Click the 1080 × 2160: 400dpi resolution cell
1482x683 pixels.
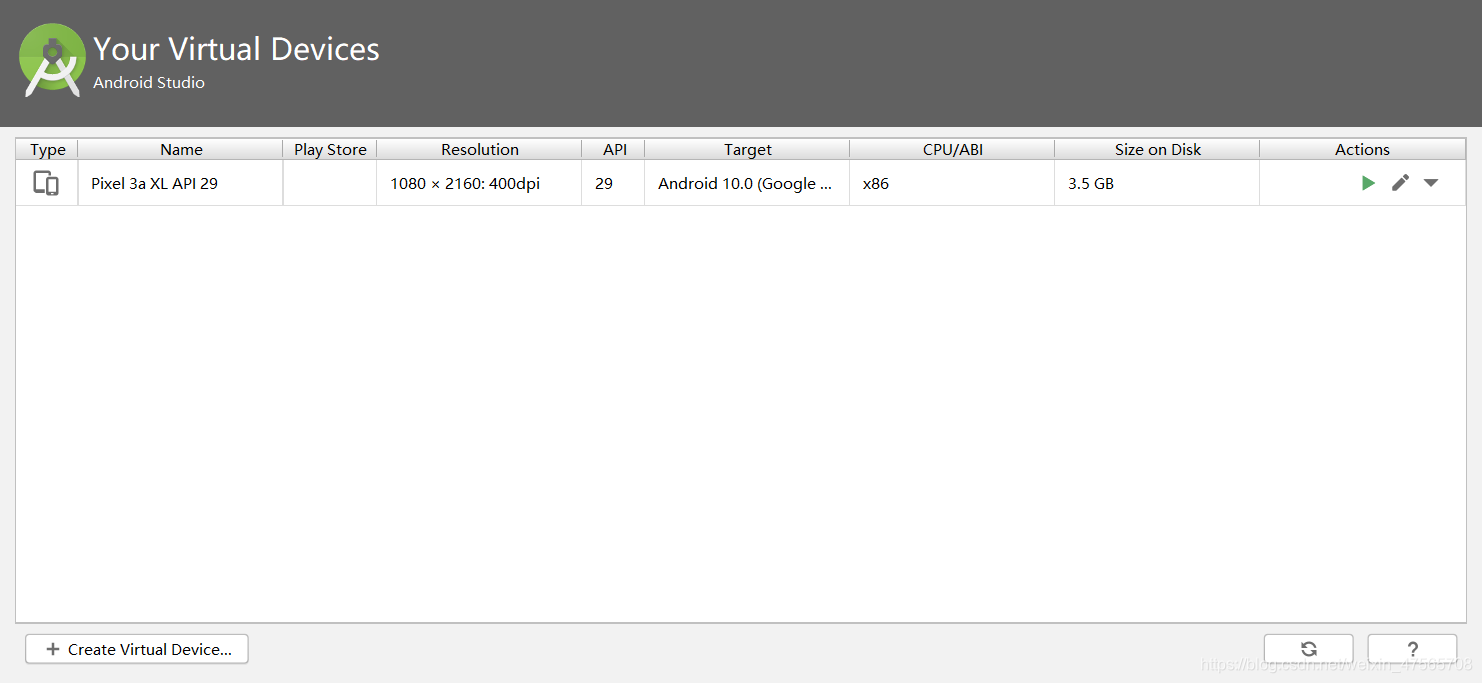click(479, 183)
